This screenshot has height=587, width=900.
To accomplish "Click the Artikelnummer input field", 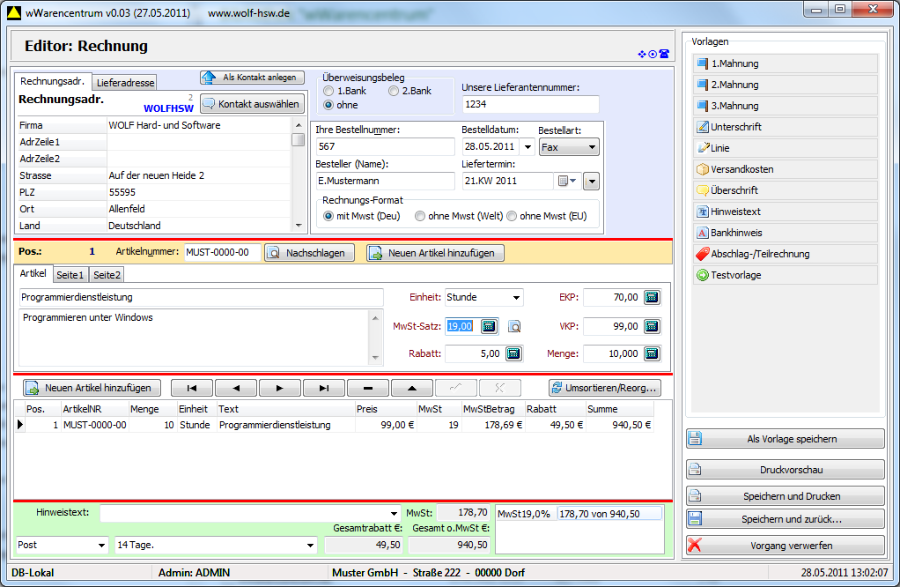I will 221,253.
